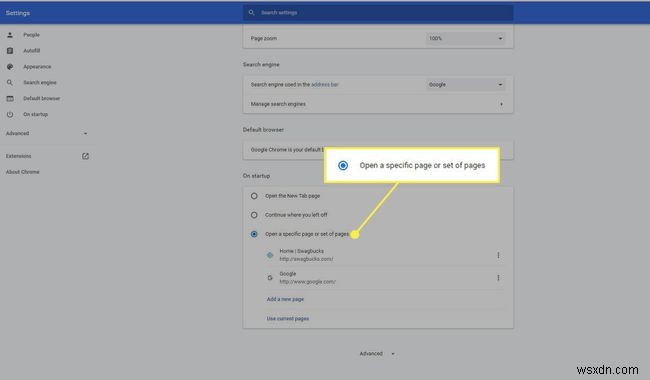The height and width of the screenshot is (380, 650).
Task: Click Use current pages link
Action: click(288, 319)
